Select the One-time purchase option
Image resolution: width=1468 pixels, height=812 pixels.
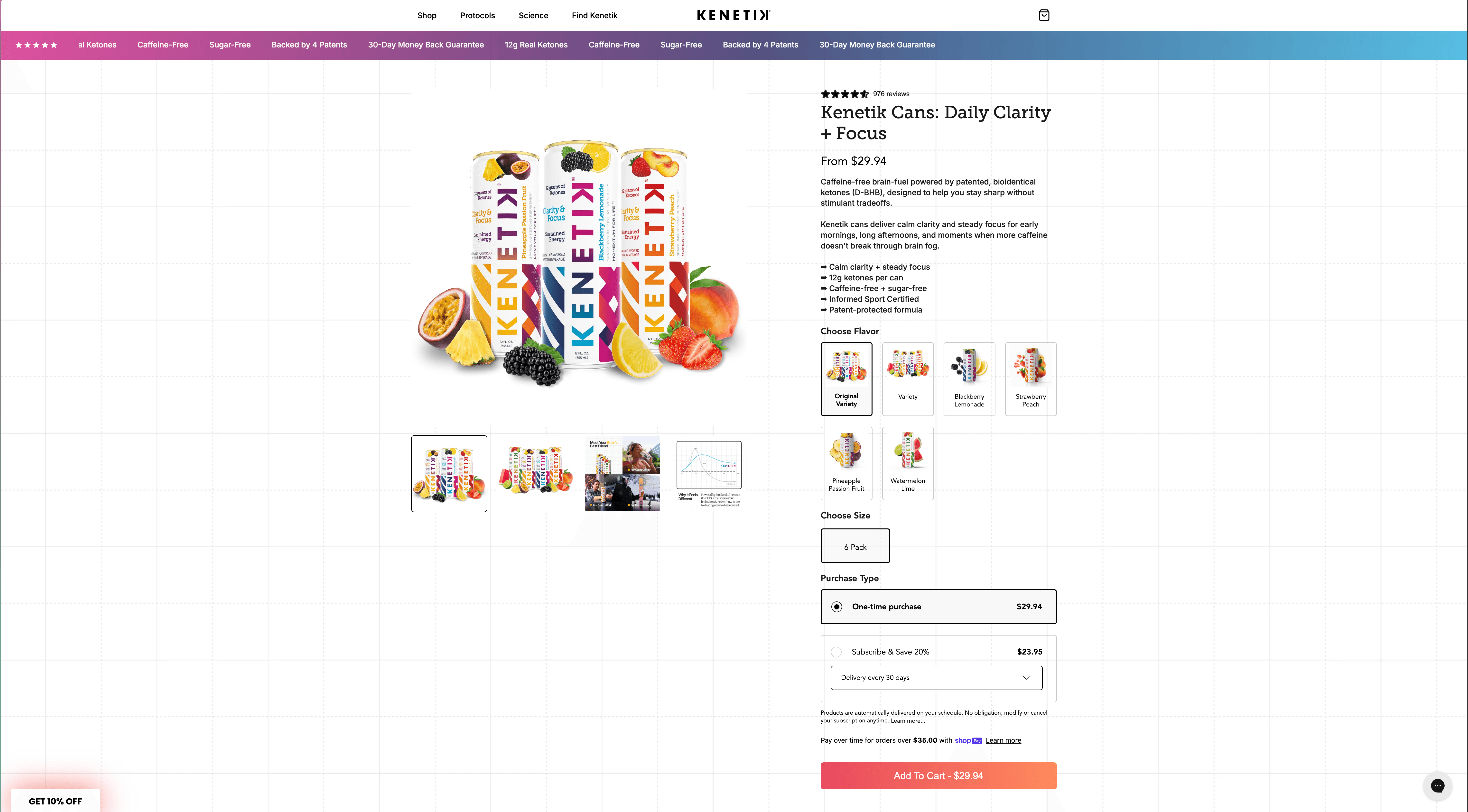[x=836, y=606]
